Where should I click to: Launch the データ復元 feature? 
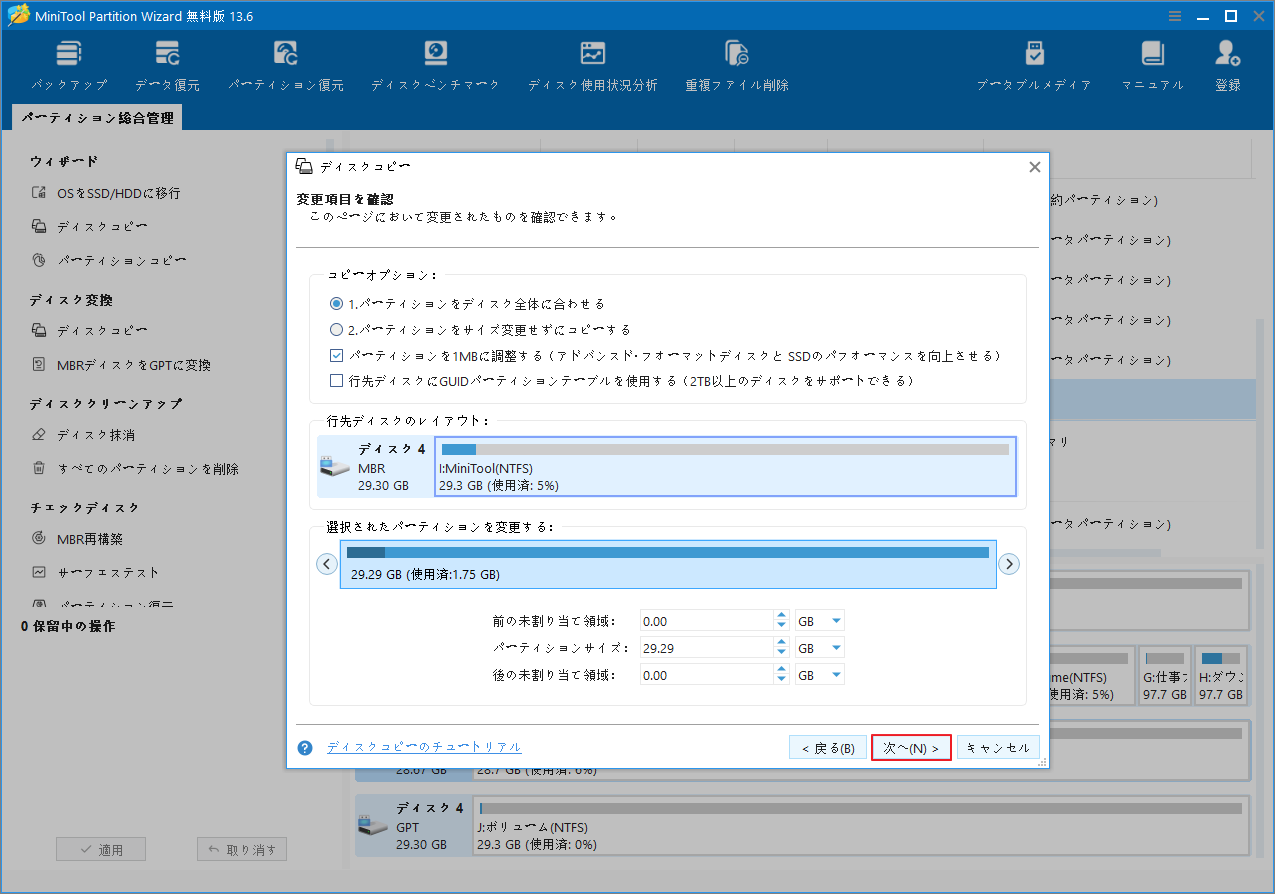pos(166,62)
